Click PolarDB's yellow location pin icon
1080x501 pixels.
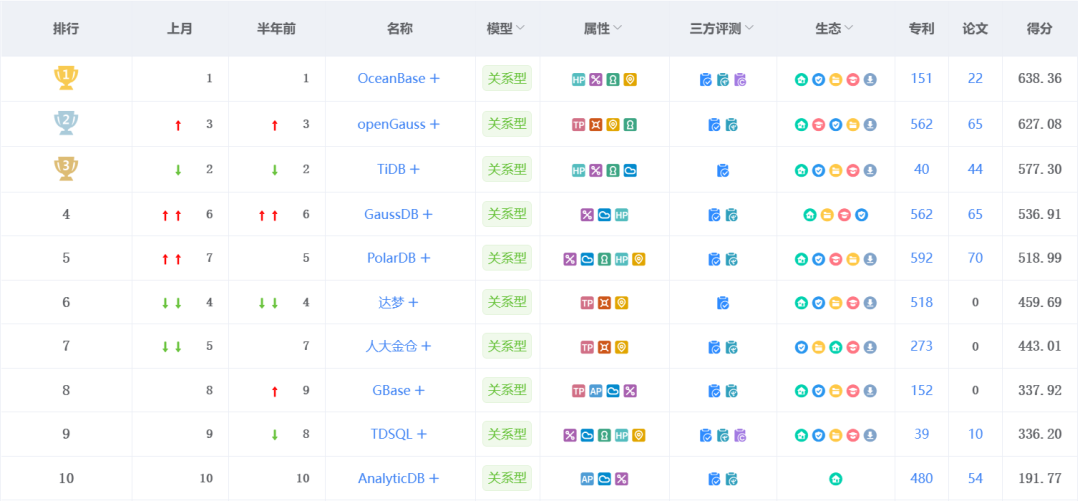[639, 259]
